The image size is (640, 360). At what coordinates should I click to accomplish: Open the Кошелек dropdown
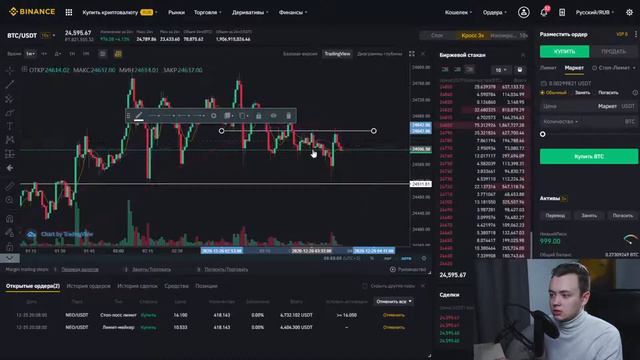pyautogui.click(x=458, y=12)
